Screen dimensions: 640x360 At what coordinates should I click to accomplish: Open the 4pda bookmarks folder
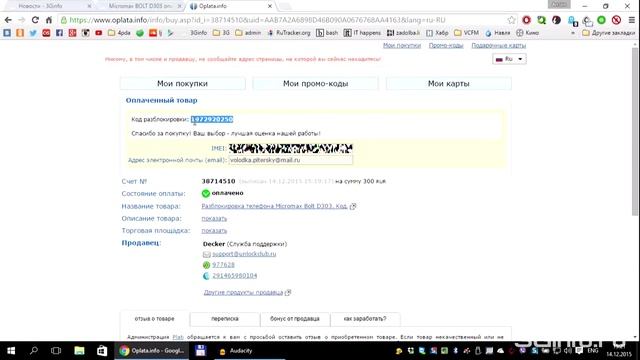[x=119, y=33]
